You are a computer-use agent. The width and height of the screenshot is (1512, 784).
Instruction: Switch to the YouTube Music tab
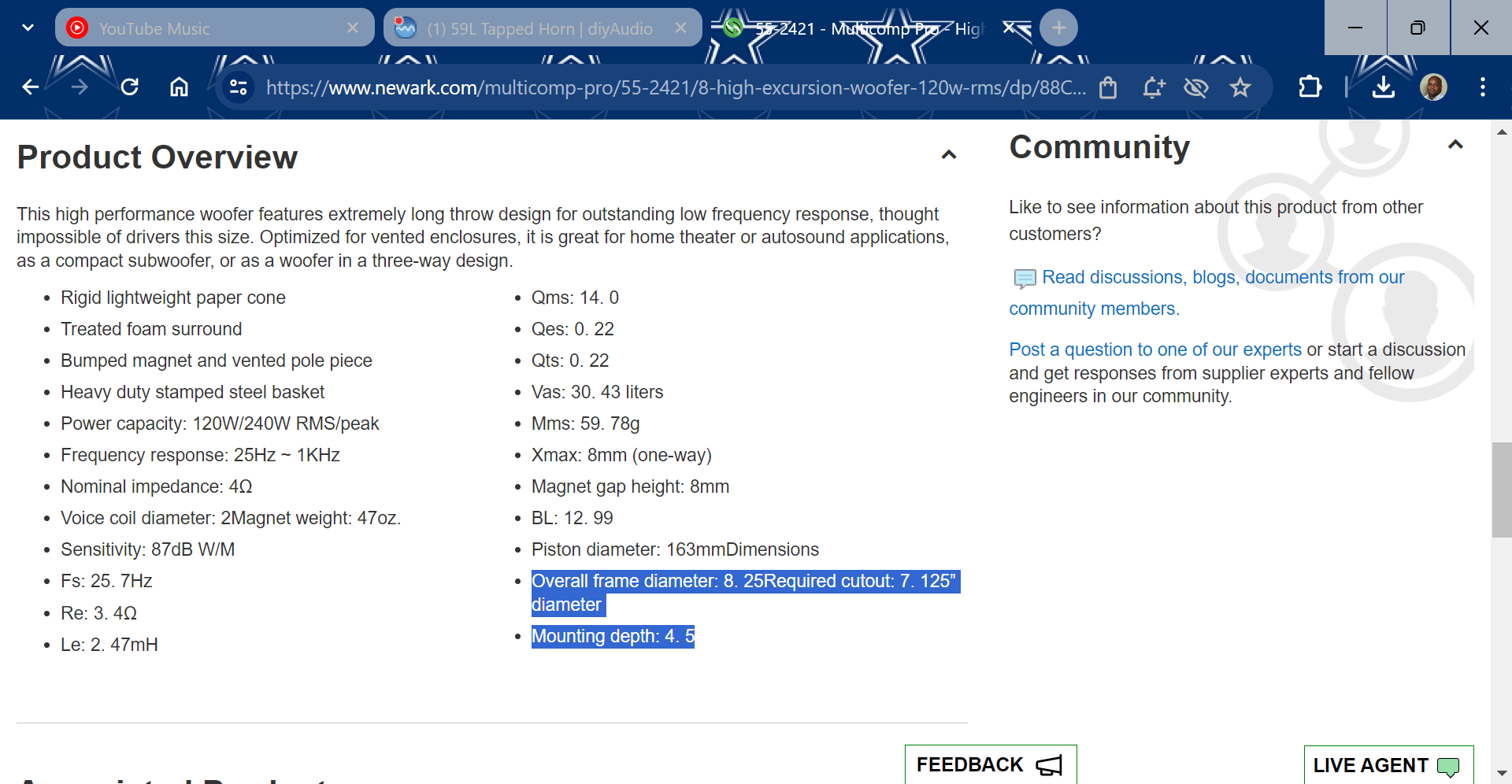pyautogui.click(x=214, y=28)
